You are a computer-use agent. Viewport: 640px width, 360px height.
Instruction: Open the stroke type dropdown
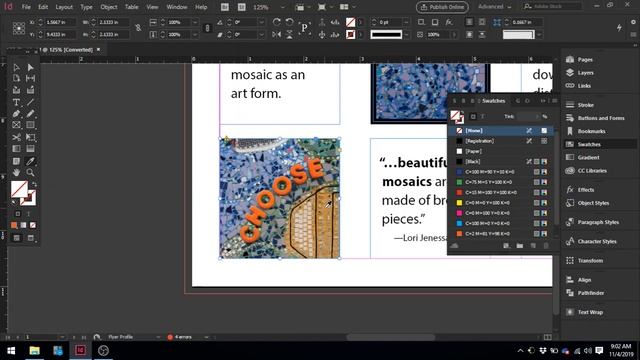406,35
